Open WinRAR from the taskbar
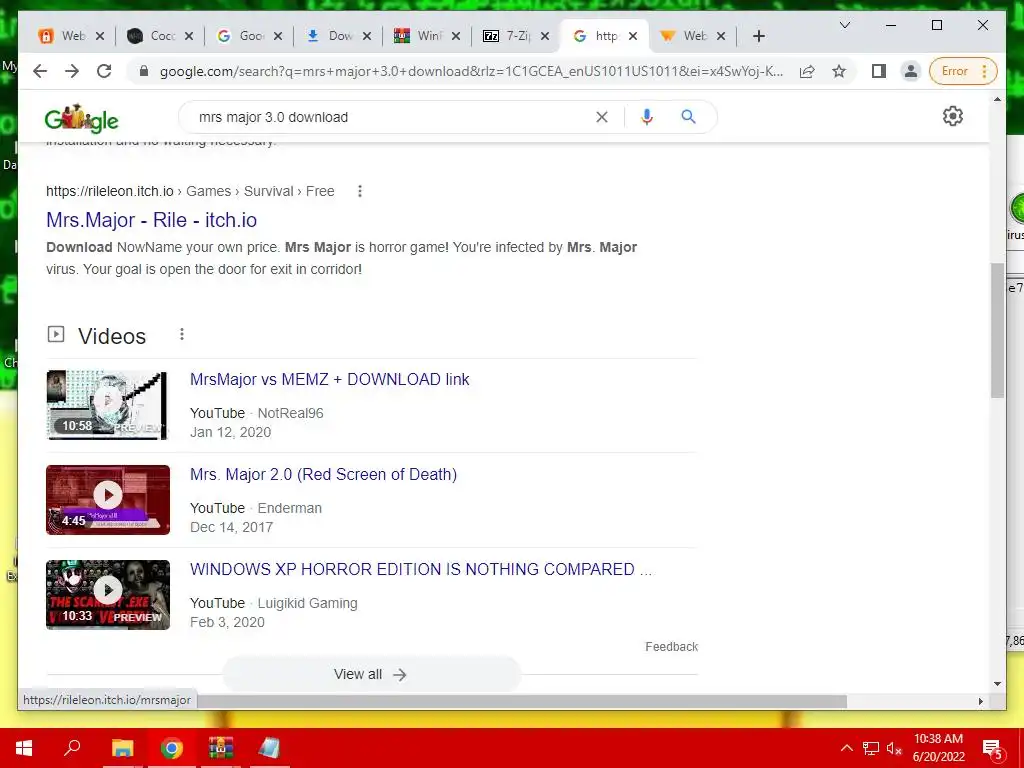Screen dimensions: 1024x768 pyautogui.click(x=221, y=748)
